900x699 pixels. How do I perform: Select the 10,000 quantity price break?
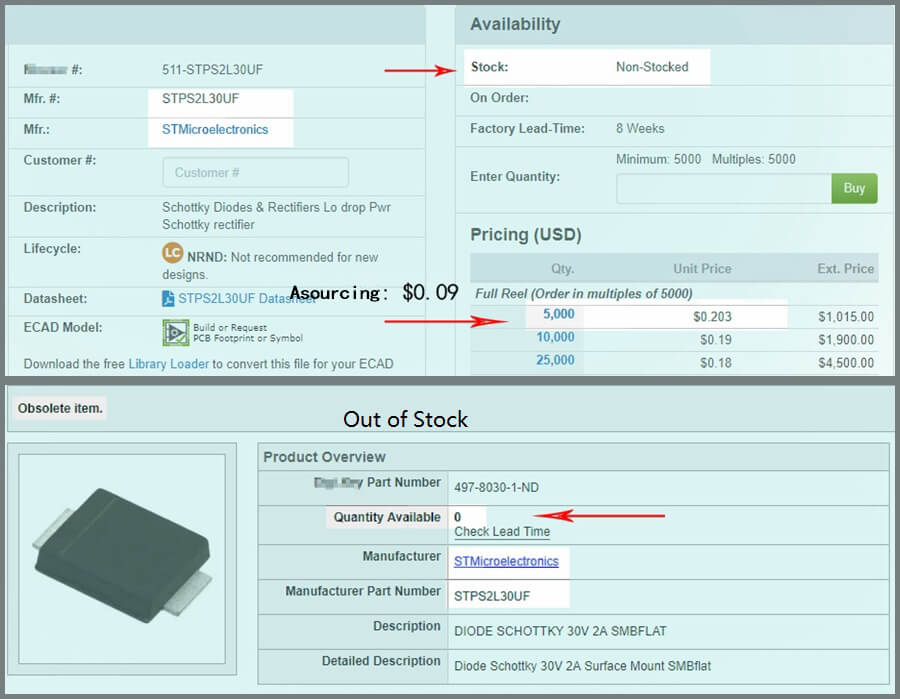[555, 337]
